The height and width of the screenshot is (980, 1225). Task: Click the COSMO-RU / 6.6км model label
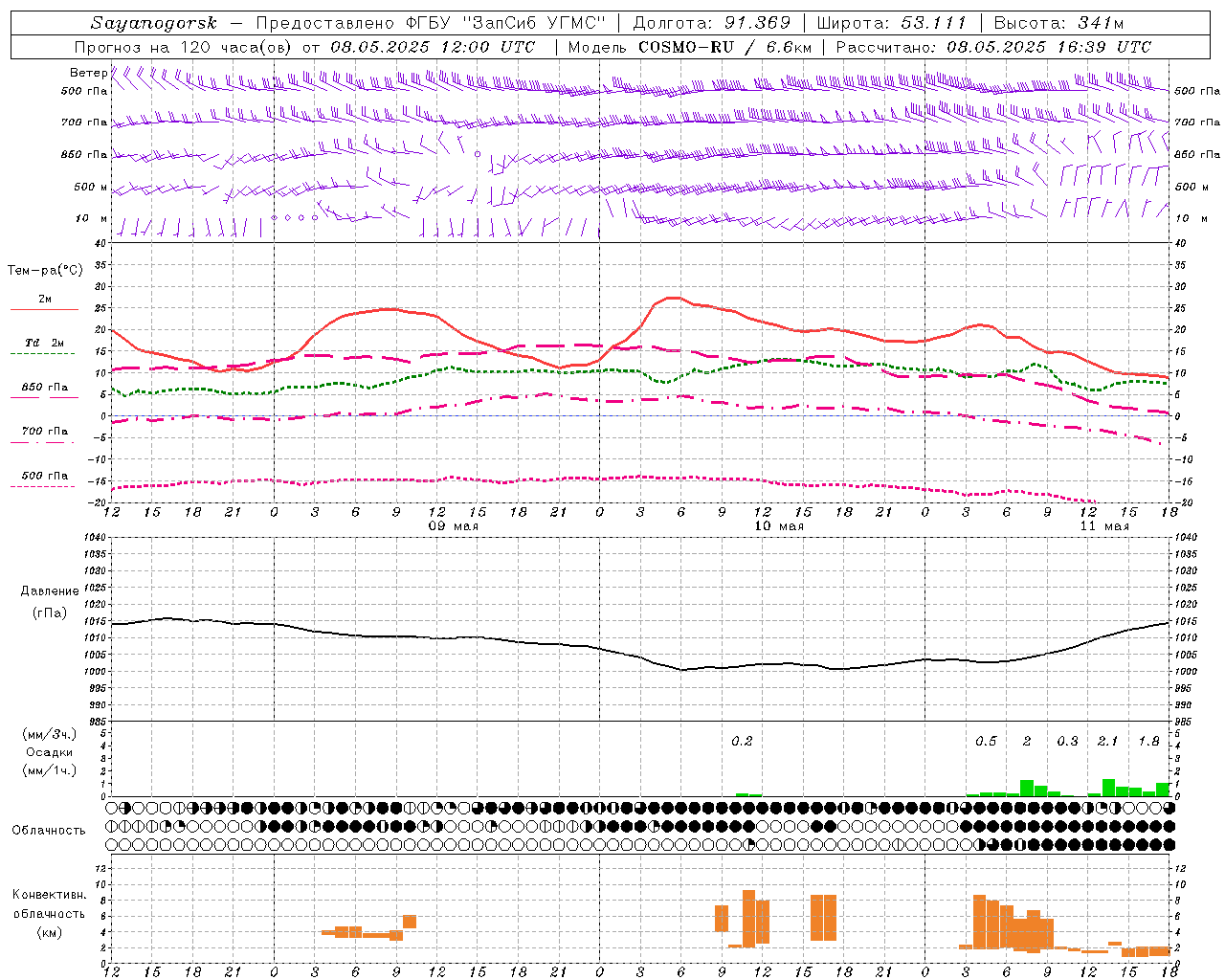click(x=725, y=47)
